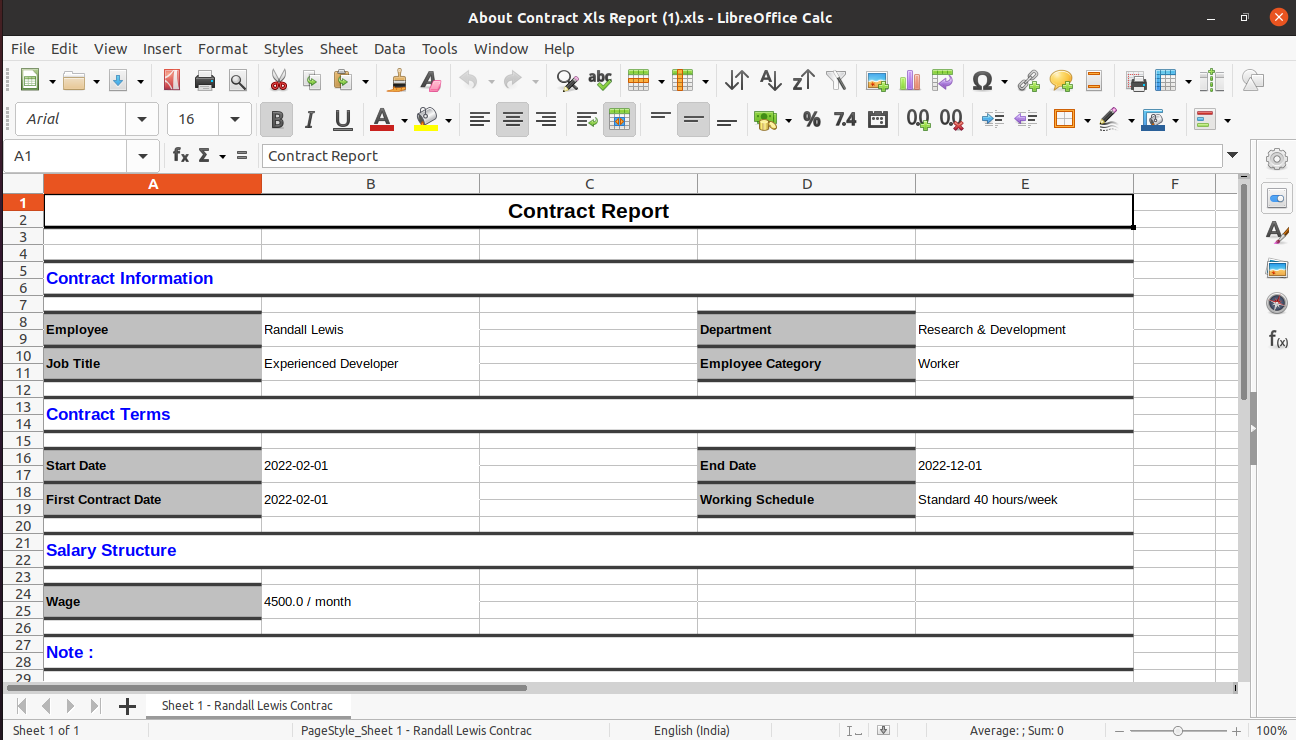Open the Font Size dropdown
This screenshot has width=1296, height=740.
235,119
